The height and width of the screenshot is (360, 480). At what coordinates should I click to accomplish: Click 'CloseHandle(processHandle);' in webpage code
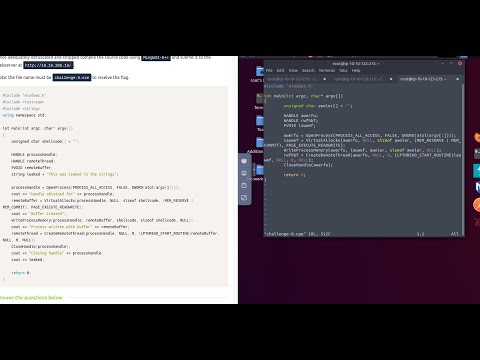[41, 247]
